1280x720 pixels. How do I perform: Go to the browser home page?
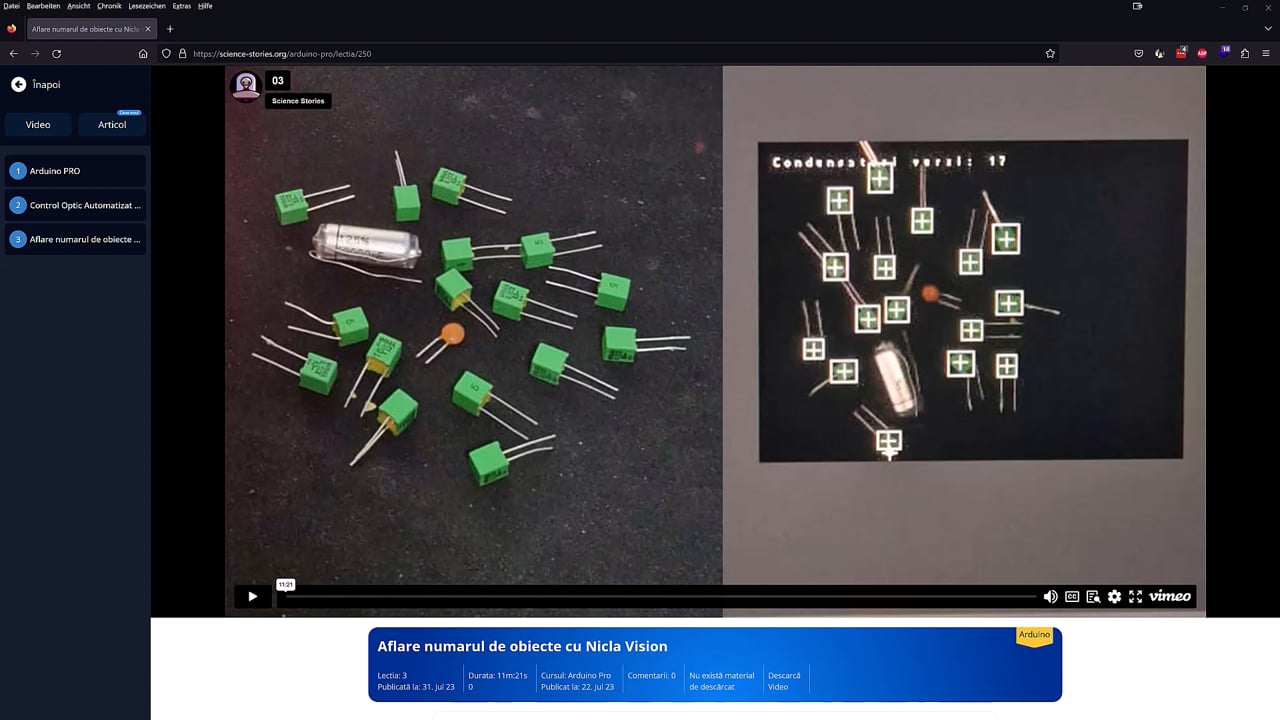[x=143, y=53]
